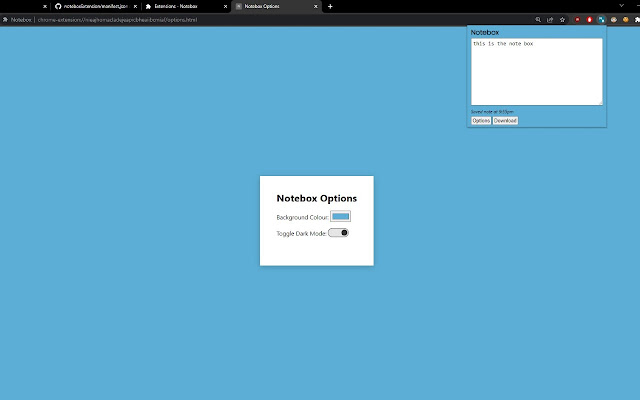Switch to the noteboxExtension manifest.json tab
The height and width of the screenshot is (400, 640).
(94, 6)
